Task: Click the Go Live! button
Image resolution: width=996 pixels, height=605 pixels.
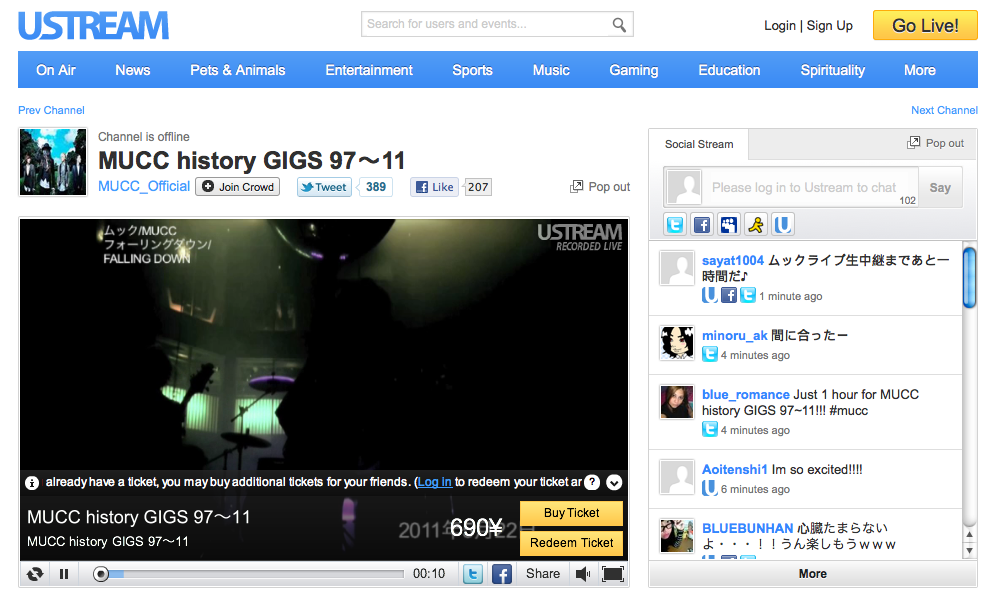Action: [925, 25]
